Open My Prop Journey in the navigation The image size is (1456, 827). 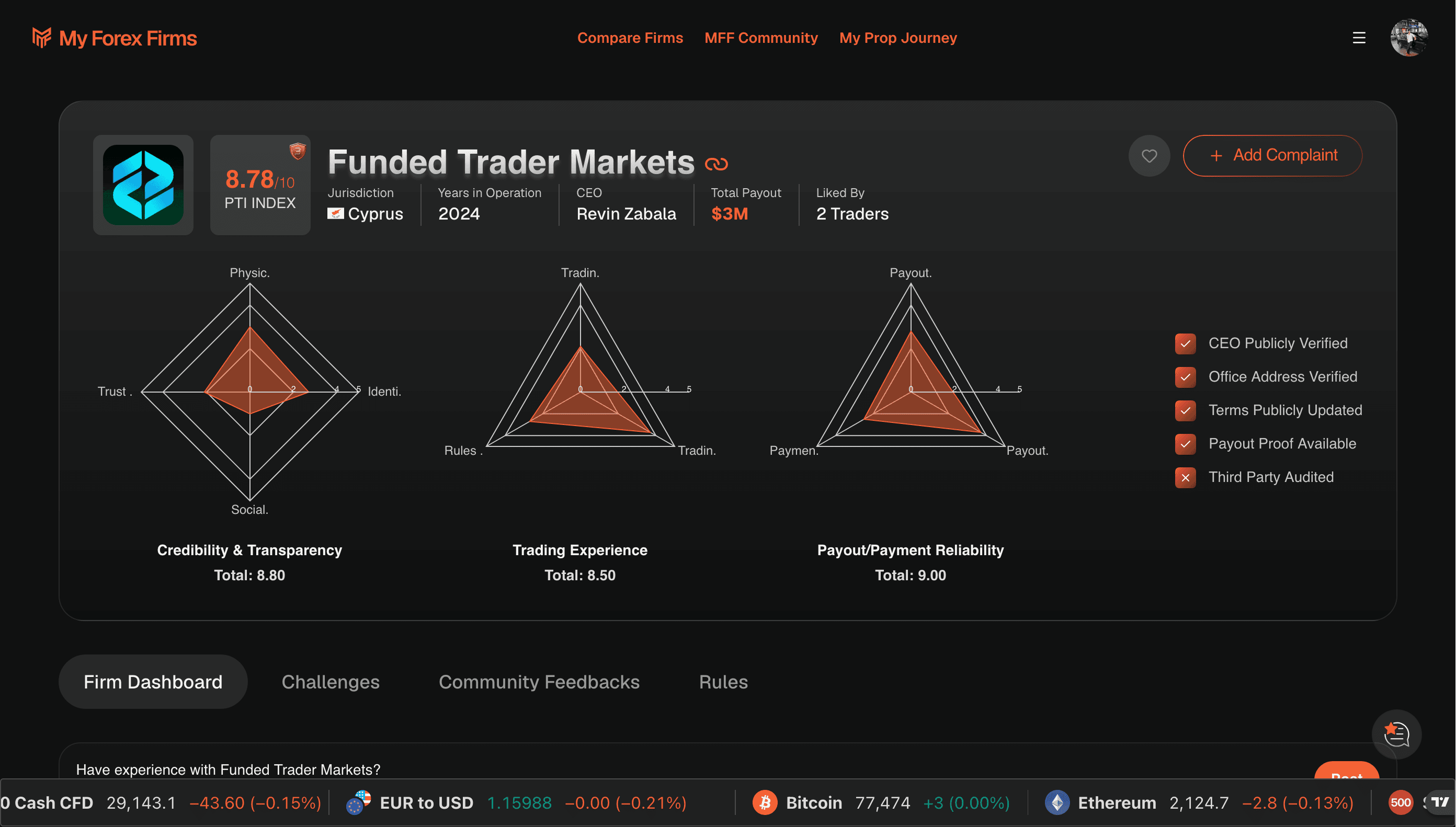898,38
